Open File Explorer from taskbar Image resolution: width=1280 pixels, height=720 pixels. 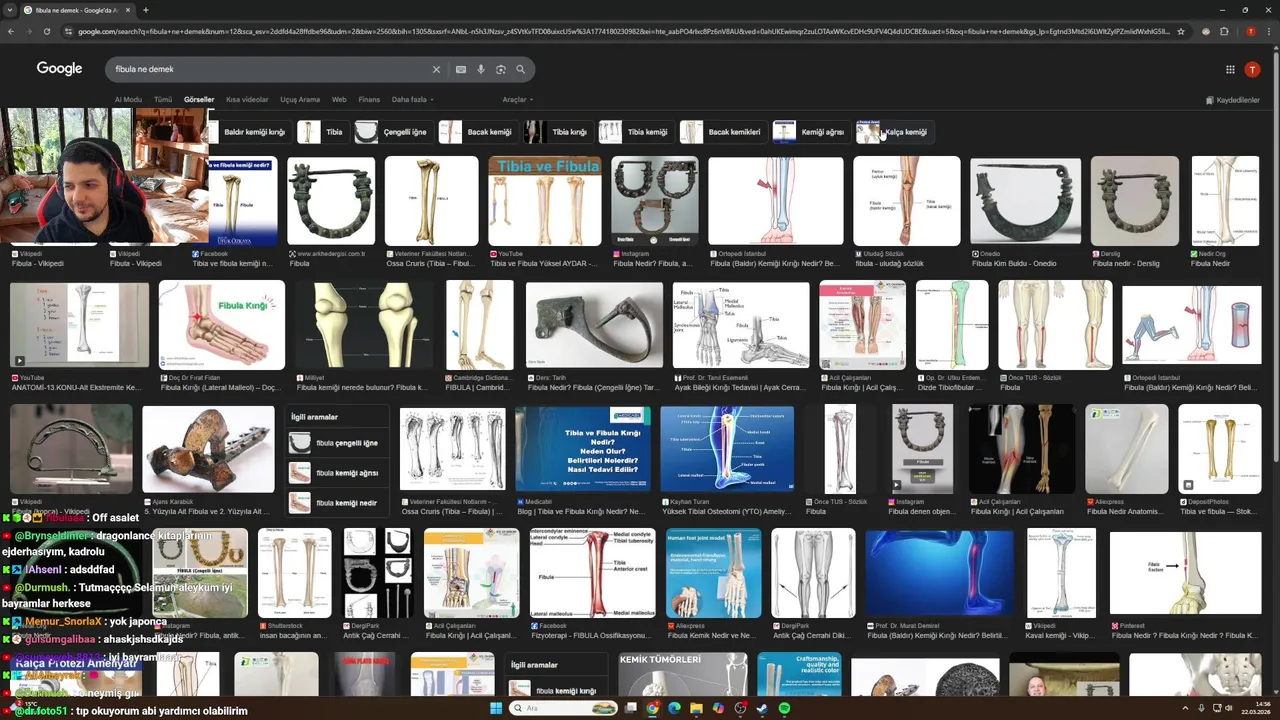(696, 708)
